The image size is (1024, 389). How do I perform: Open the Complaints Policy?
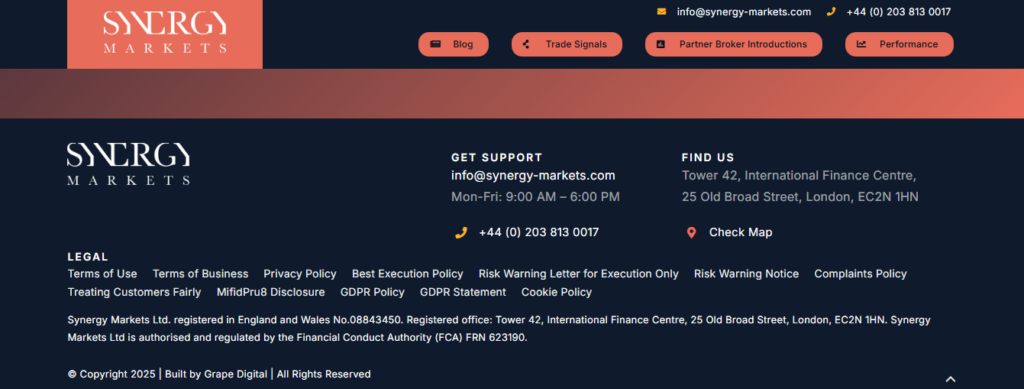pyautogui.click(x=860, y=274)
